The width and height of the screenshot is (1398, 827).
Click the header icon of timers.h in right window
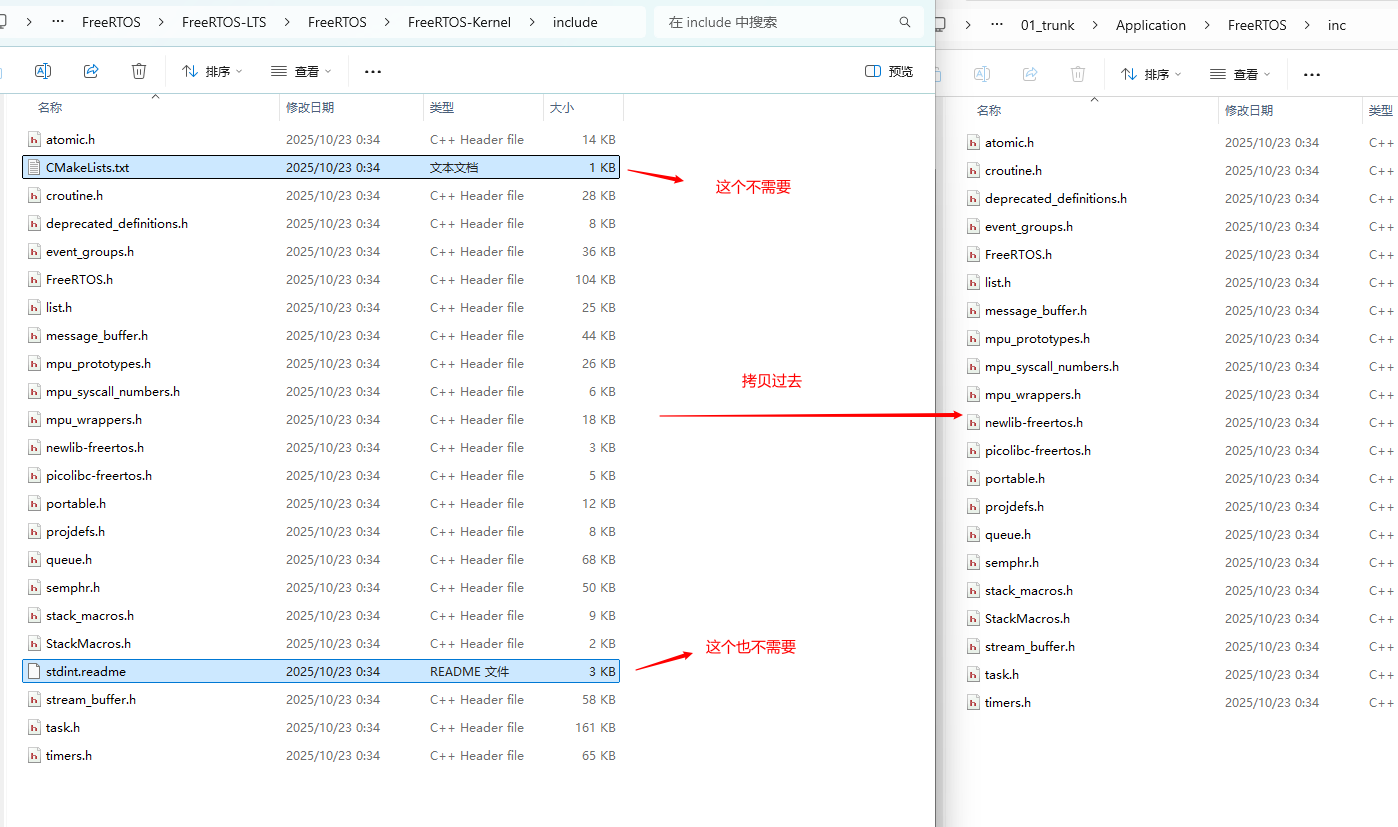(973, 702)
